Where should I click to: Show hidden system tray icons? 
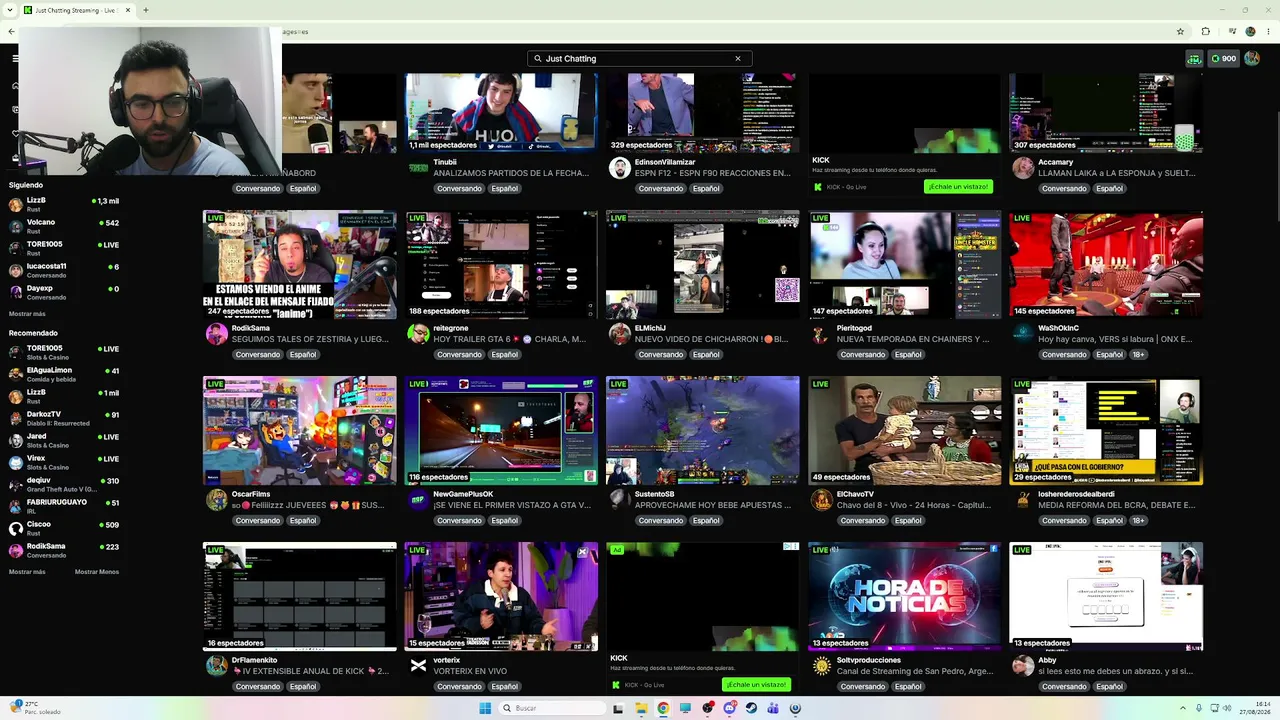[x=1183, y=708]
